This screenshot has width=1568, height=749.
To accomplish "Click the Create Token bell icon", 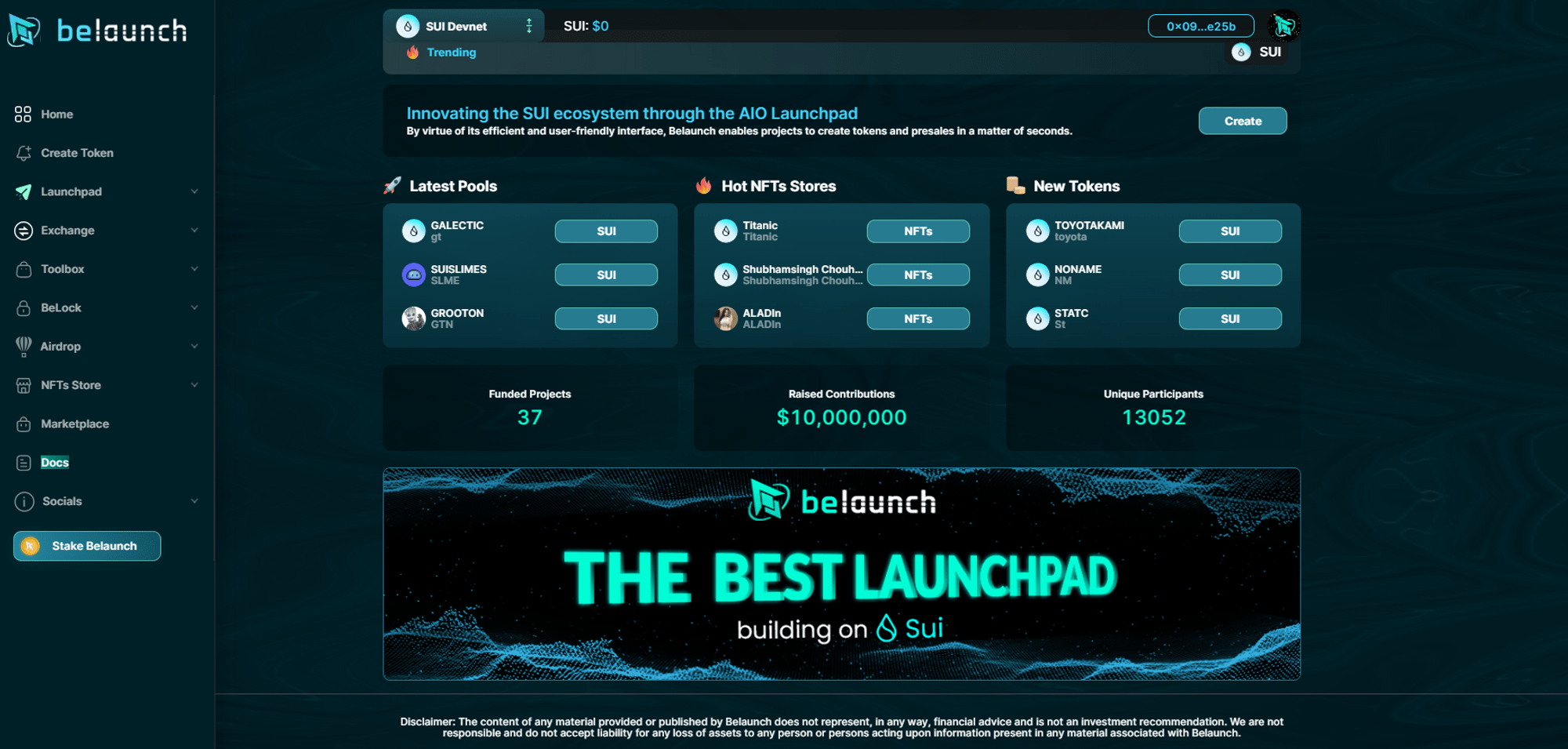I will [24, 153].
